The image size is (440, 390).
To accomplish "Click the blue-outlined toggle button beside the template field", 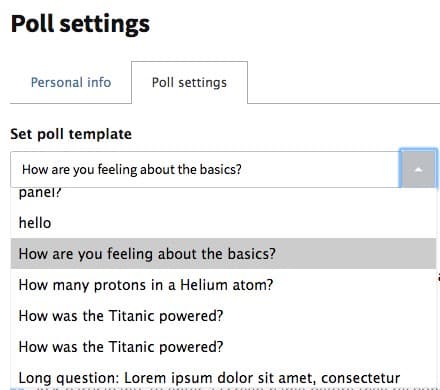I will tap(418, 169).
